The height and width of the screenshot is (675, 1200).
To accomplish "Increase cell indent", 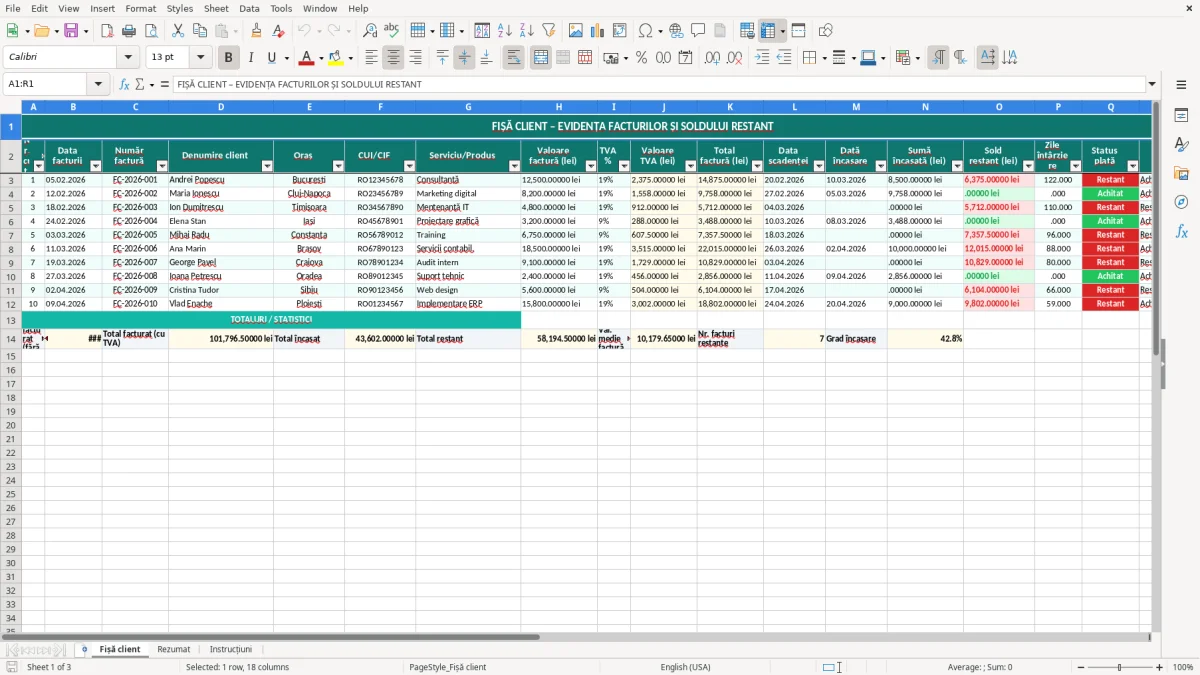I will pos(762,58).
